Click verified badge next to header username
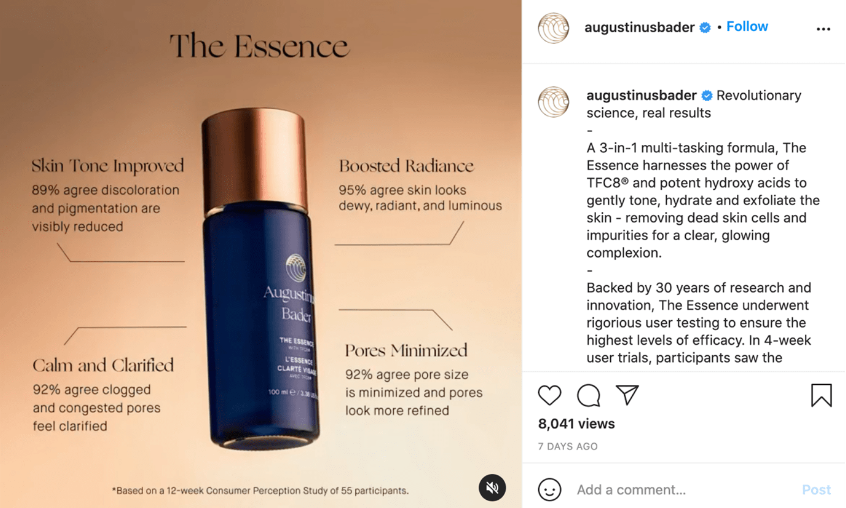The width and height of the screenshot is (846, 508). [705, 28]
